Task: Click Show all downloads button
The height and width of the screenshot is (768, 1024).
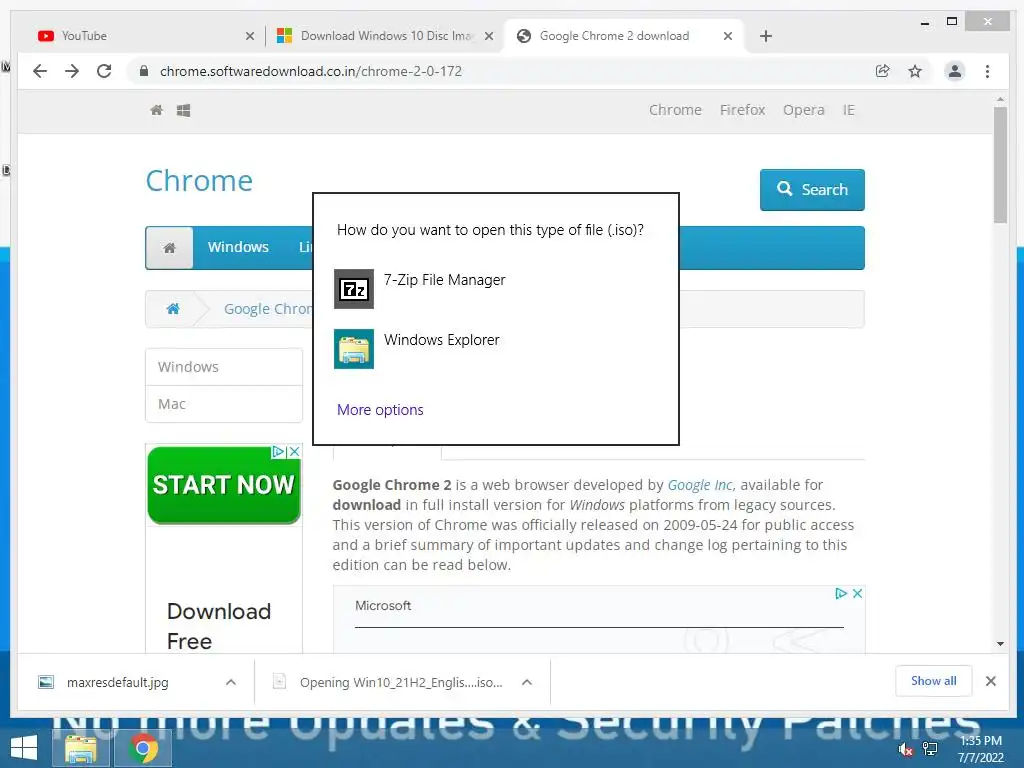Action: (x=933, y=681)
